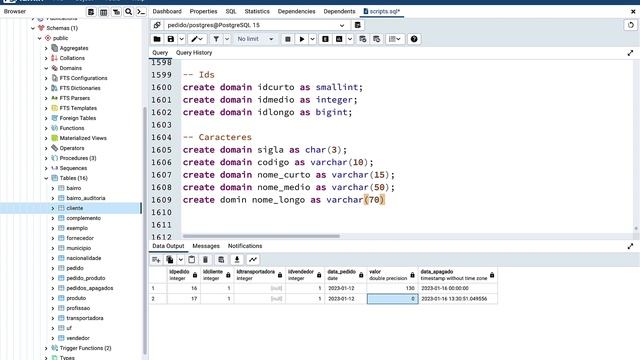Click the query editor horizontal scrollbar
The image size is (640, 360).
click(x=261, y=236)
